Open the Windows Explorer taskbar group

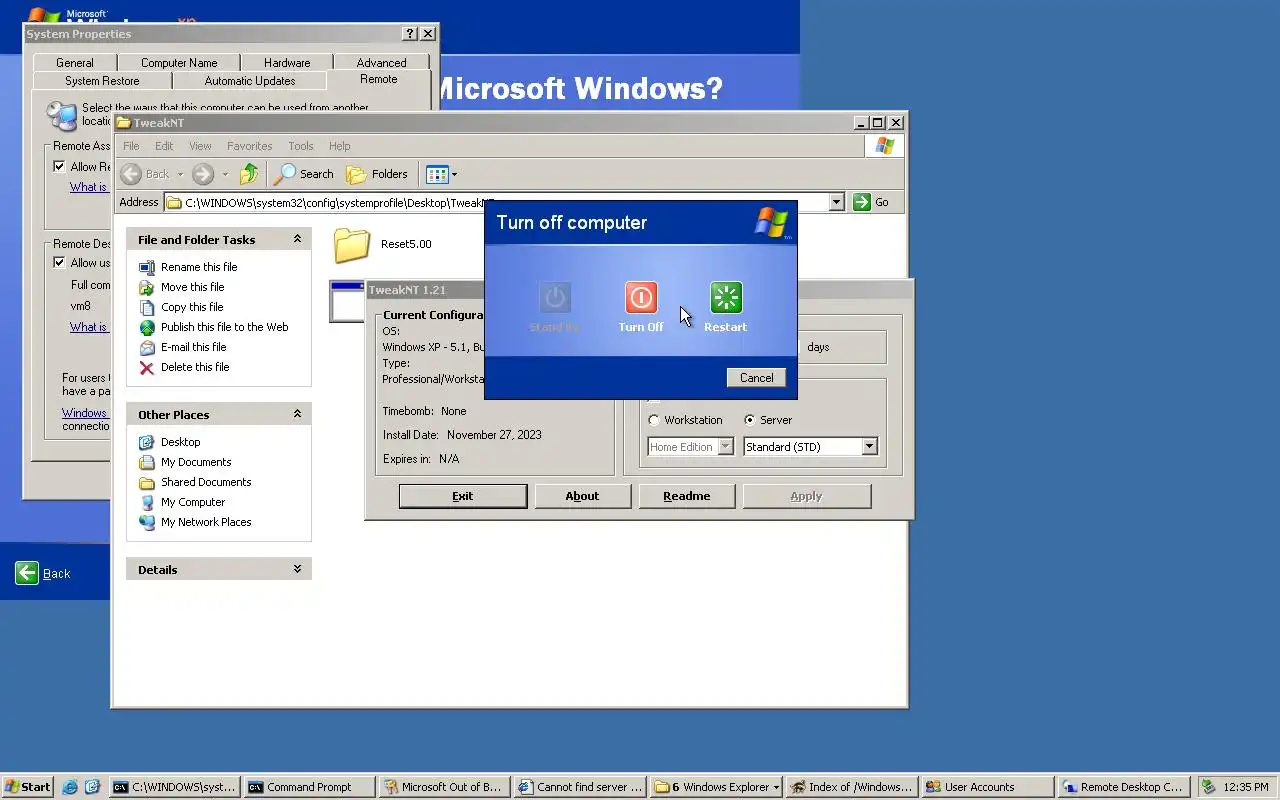tap(716, 787)
